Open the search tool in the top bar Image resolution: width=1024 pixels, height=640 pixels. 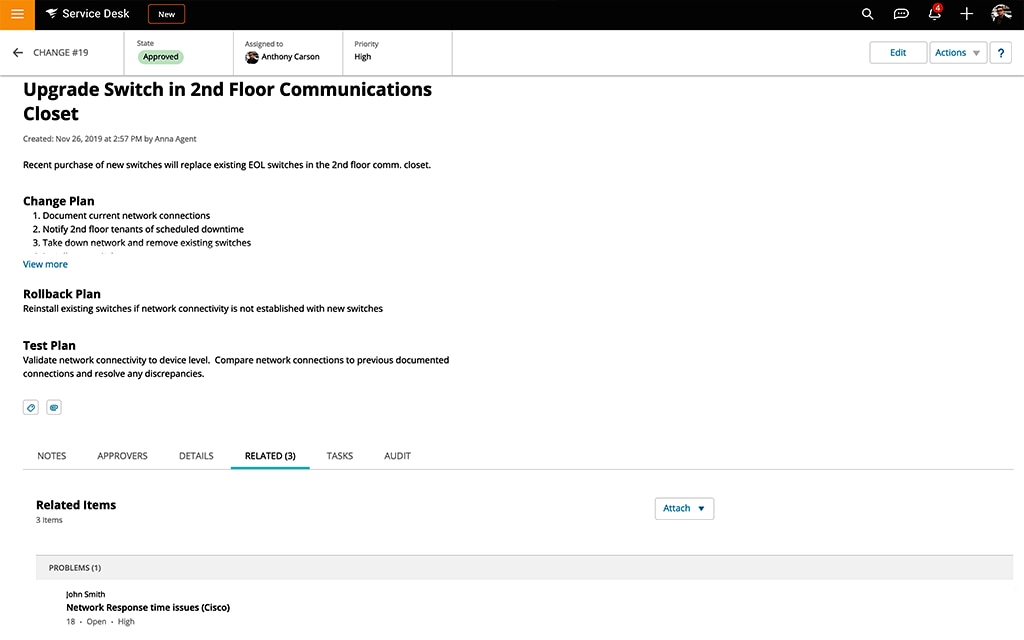867,13
